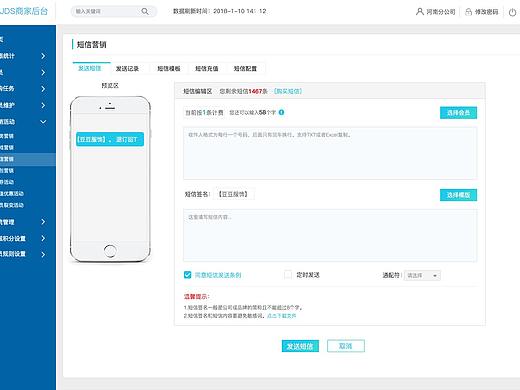
Task: Click the power logout icon
Action: pos(512,12)
